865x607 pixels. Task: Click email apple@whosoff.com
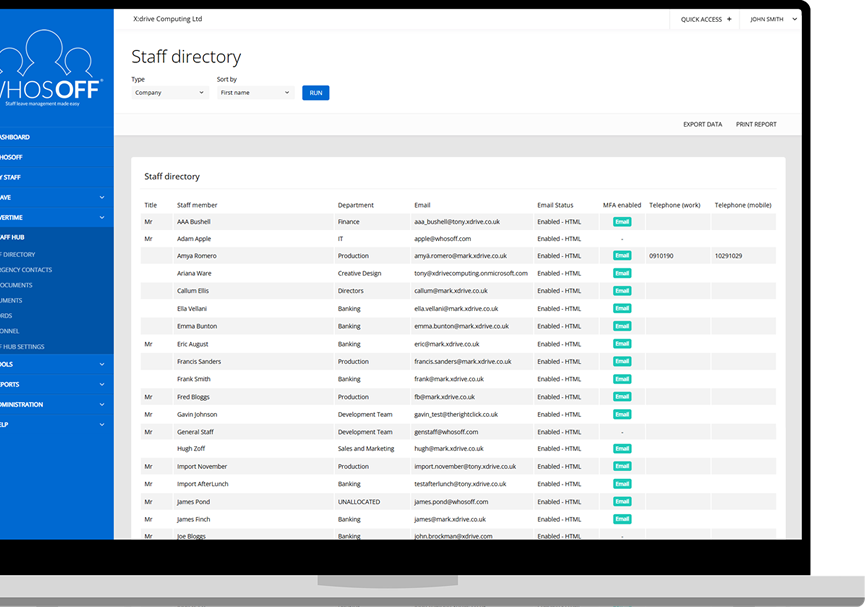pyautogui.click(x=442, y=239)
